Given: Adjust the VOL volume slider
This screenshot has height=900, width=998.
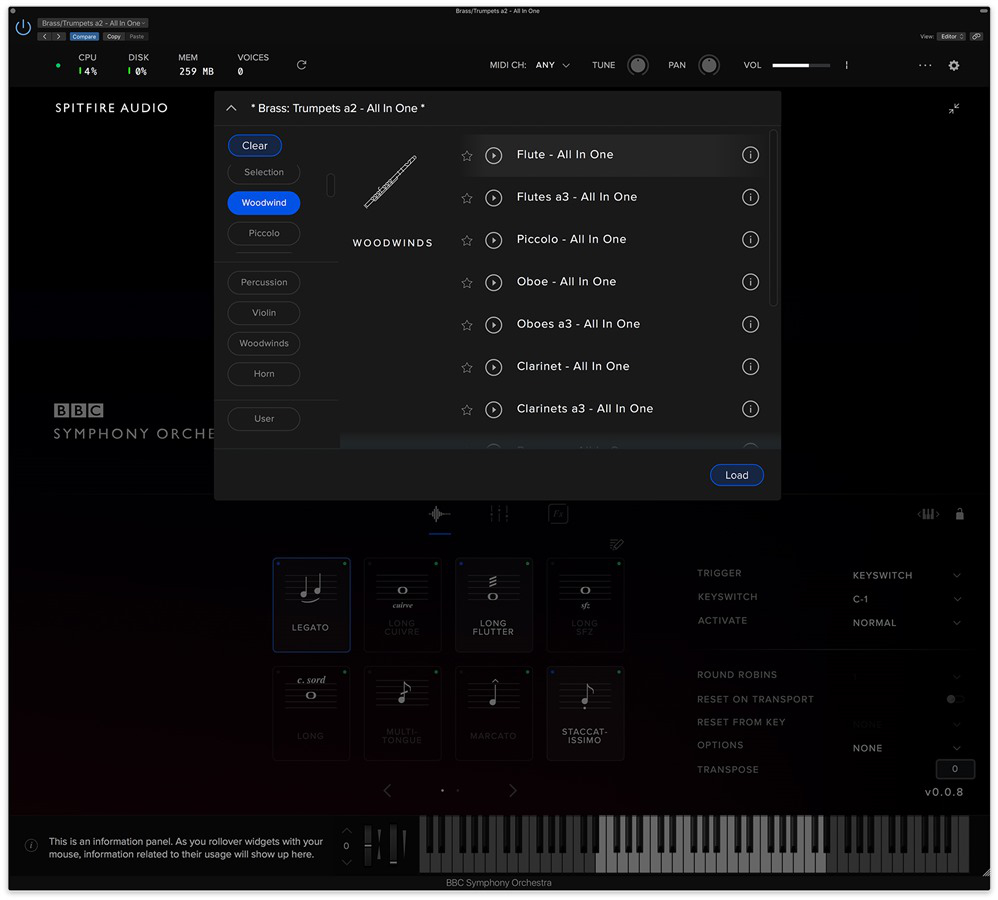Looking at the screenshot, I should pos(801,66).
